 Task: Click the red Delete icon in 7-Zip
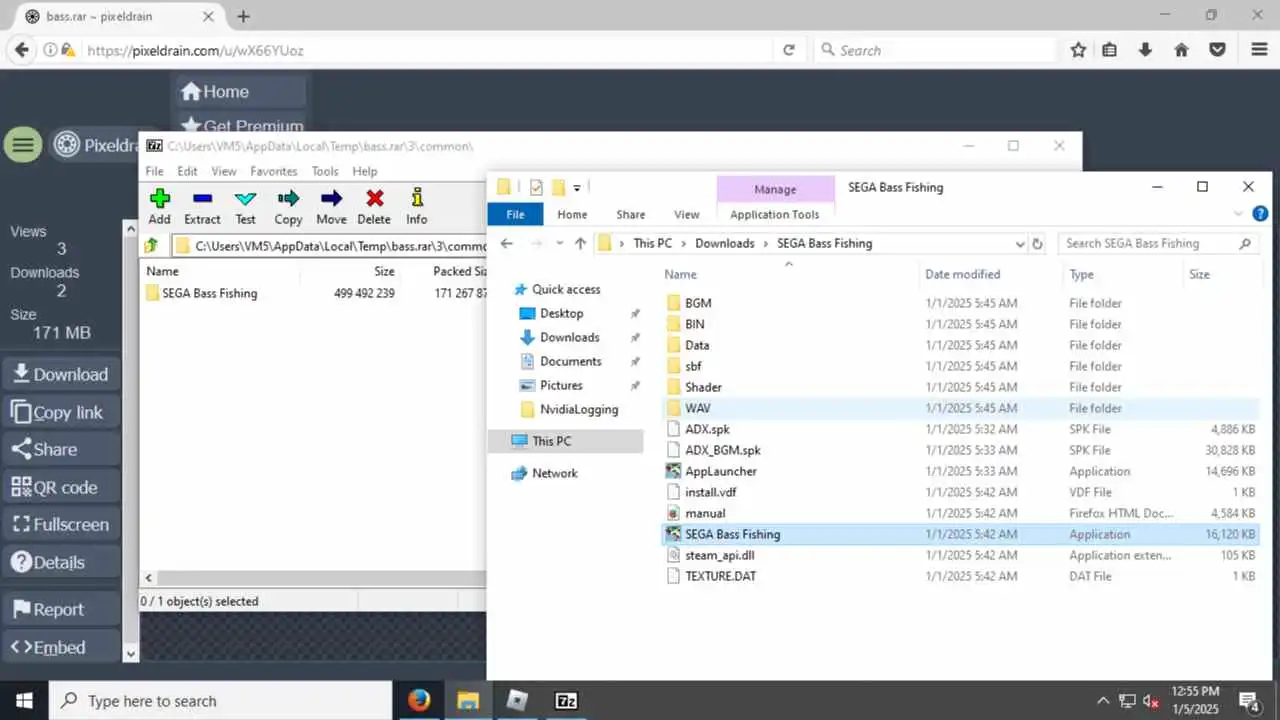pyautogui.click(x=374, y=198)
